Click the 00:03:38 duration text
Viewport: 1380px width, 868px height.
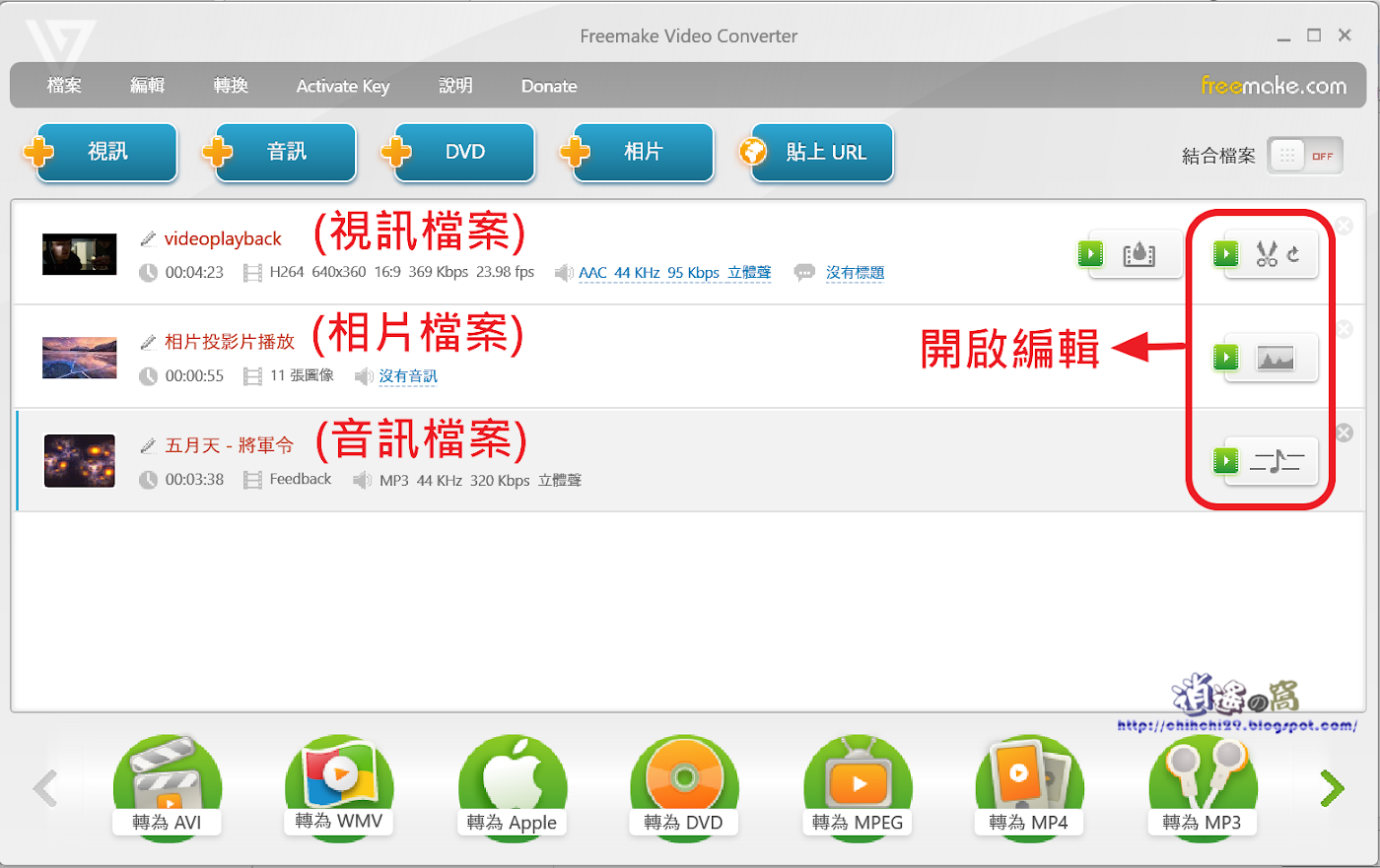[194, 479]
